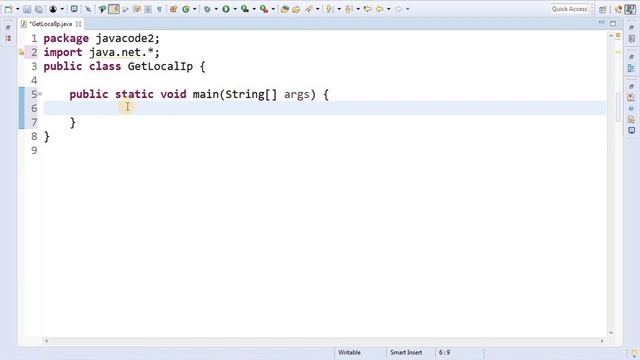The height and width of the screenshot is (360, 640).
Task: Click the Open Type icon
Action: [285, 9]
